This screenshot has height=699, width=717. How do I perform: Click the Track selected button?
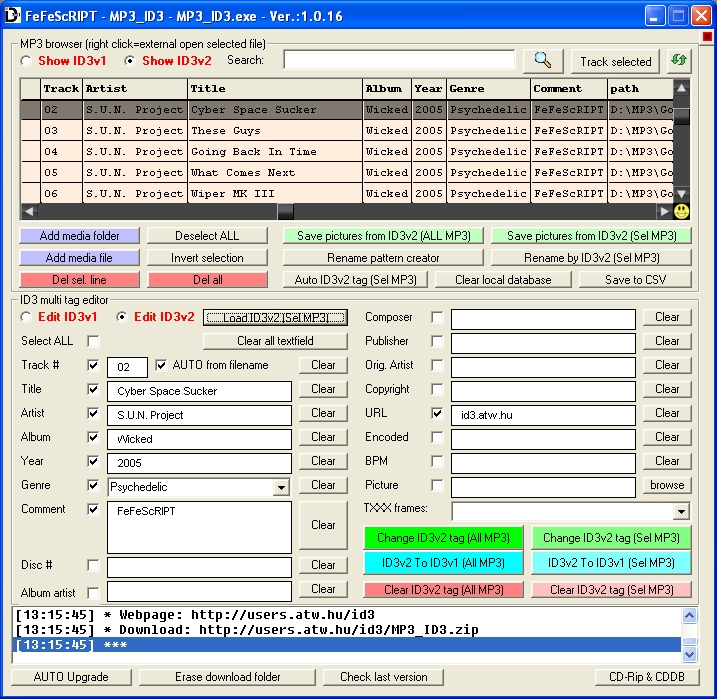[x=615, y=61]
